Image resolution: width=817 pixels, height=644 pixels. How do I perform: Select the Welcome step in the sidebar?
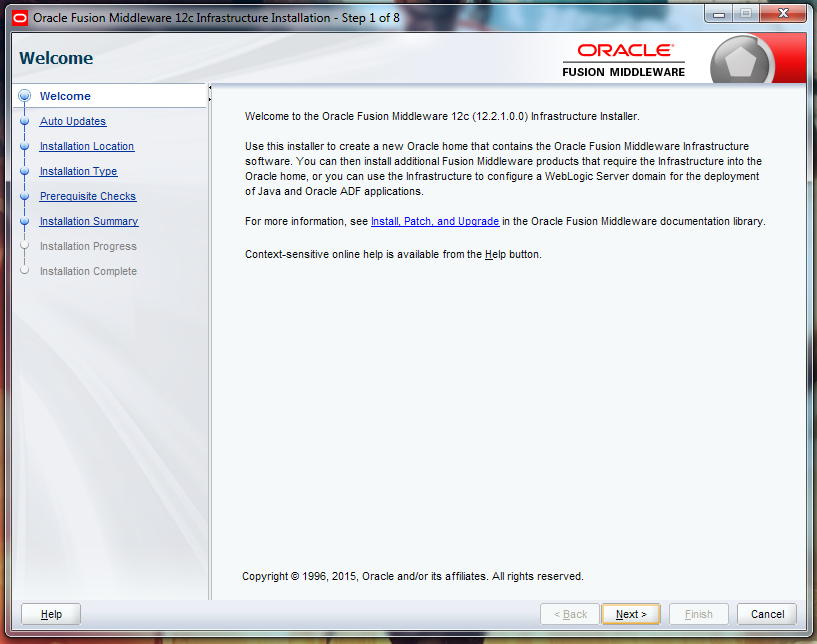pos(65,96)
